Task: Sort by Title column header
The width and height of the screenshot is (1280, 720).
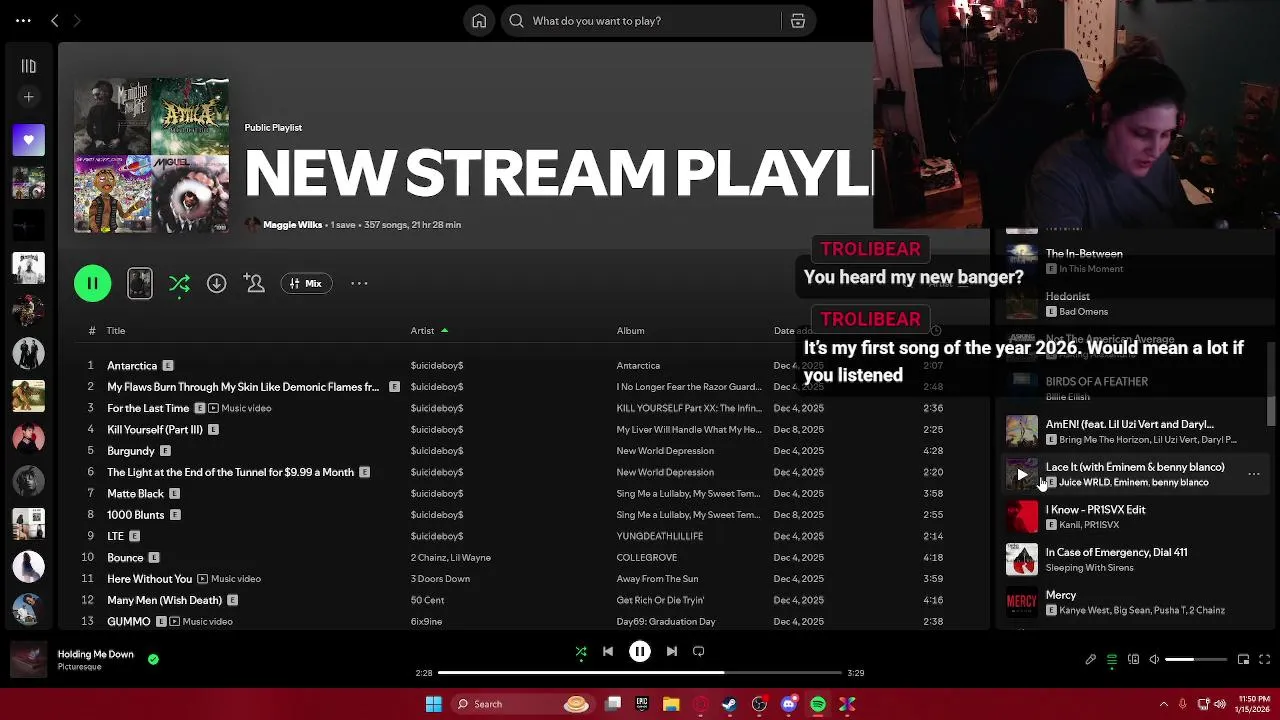Action: tap(116, 330)
